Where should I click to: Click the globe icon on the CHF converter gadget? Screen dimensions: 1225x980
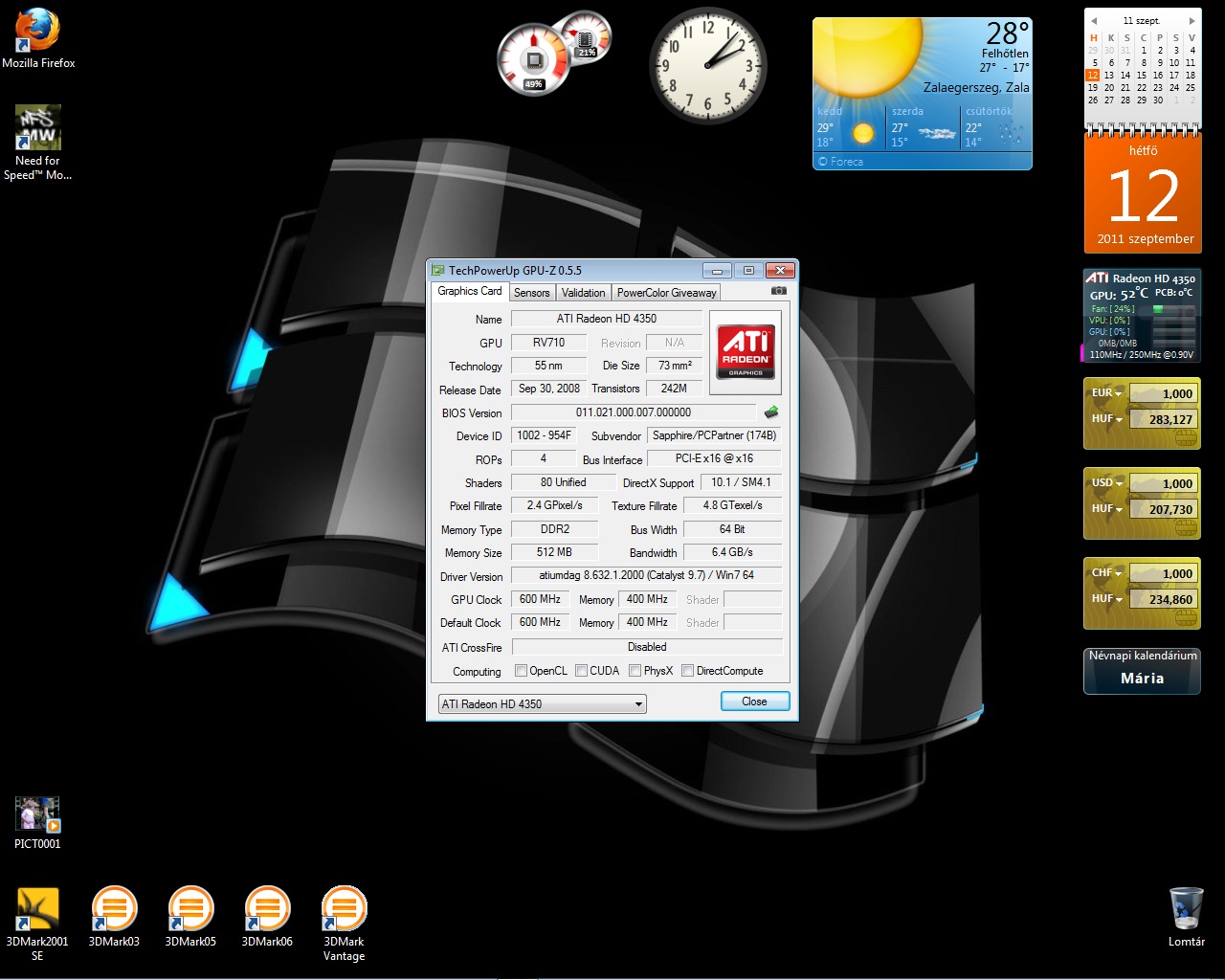[x=1186, y=619]
